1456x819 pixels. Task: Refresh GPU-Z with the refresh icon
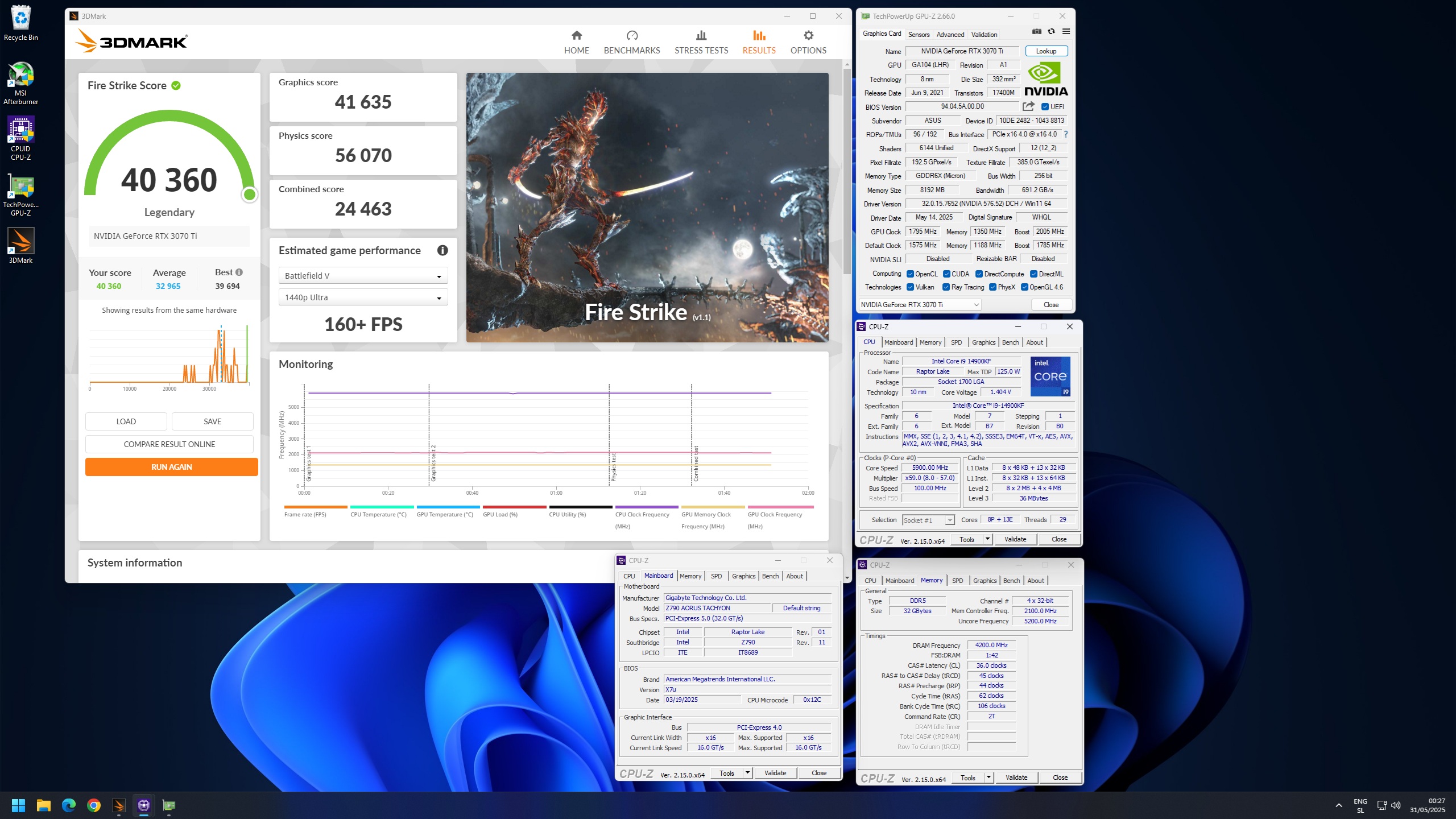pyautogui.click(x=1051, y=32)
